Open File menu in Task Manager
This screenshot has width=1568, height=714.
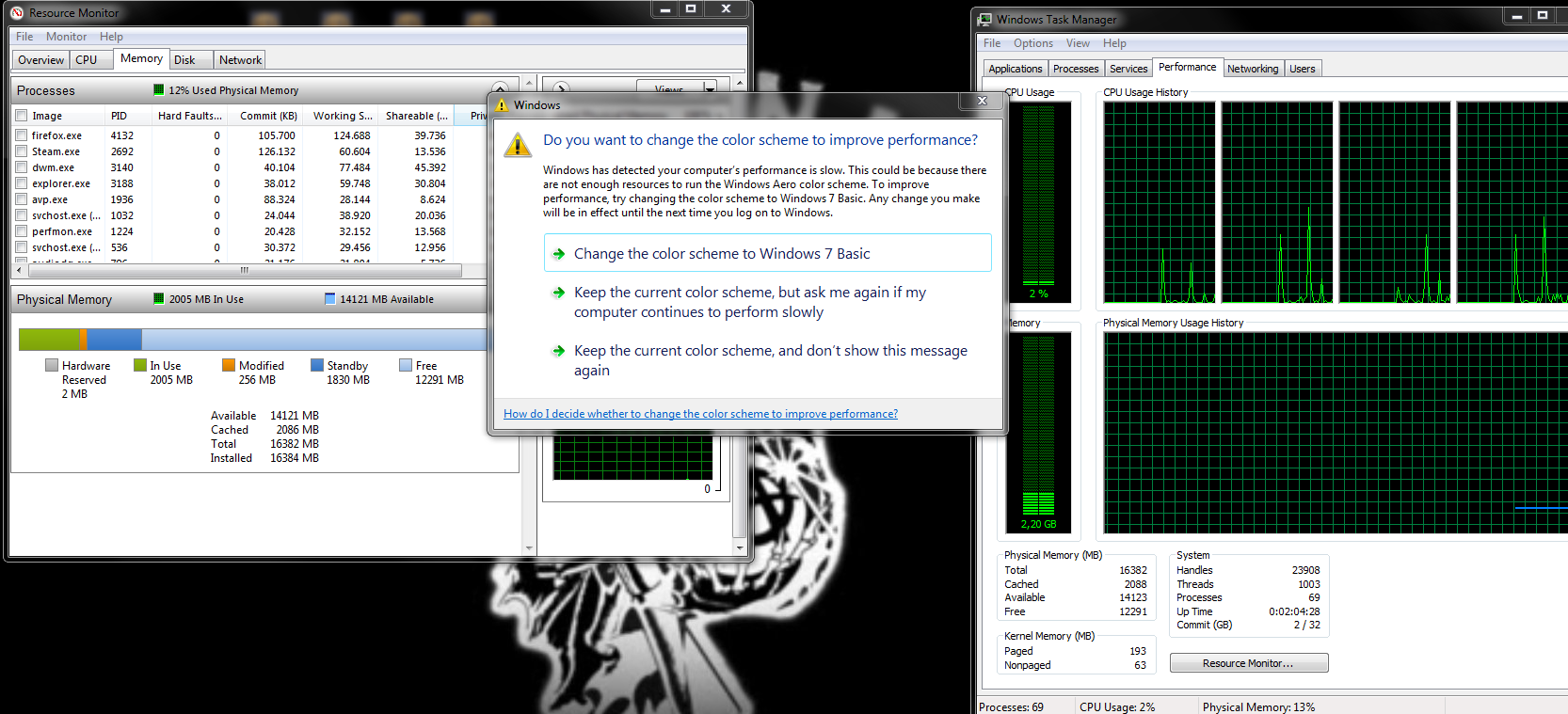pyautogui.click(x=992, y=43)
